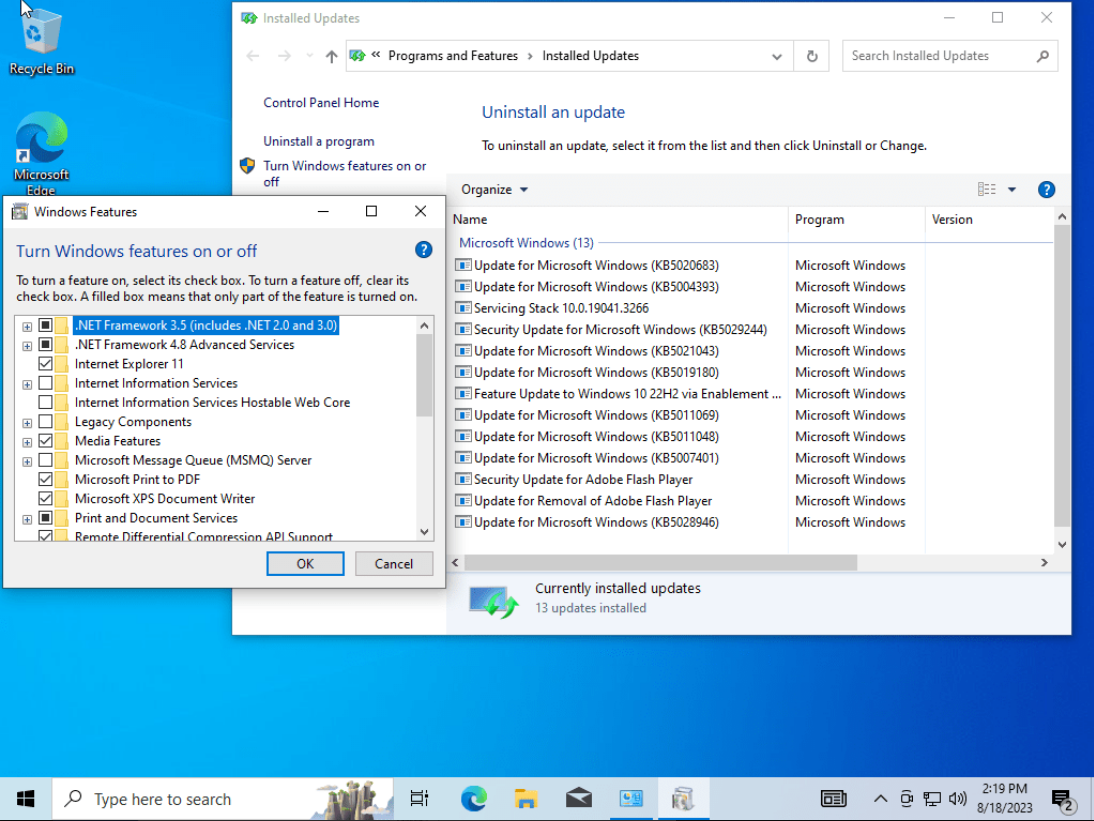Expand Media Features node
Image resolution: width=1094 pixels, height=821 pixels.
point(27,442)
